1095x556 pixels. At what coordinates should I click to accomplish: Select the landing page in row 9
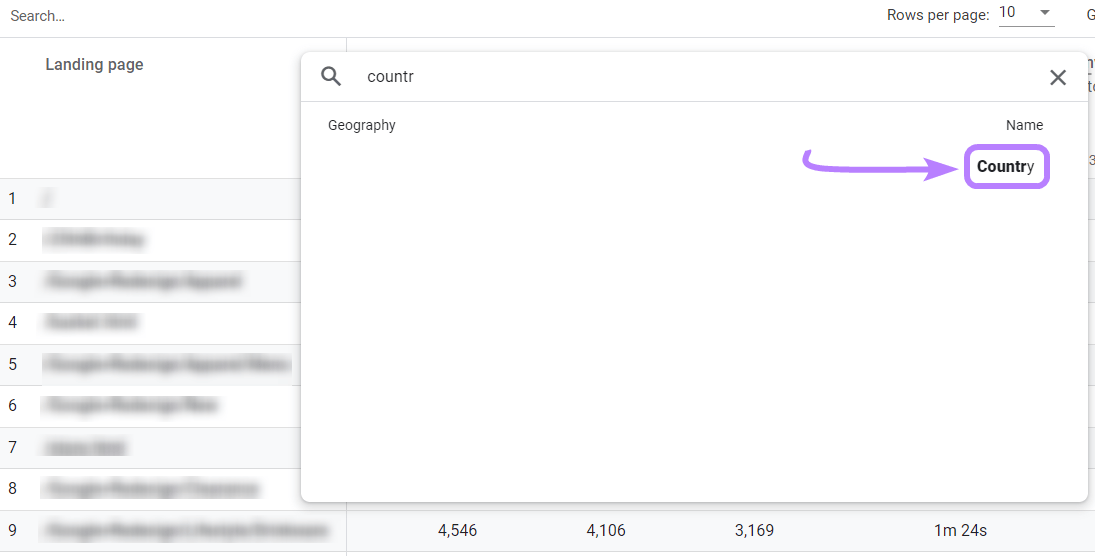pos(186,531)
